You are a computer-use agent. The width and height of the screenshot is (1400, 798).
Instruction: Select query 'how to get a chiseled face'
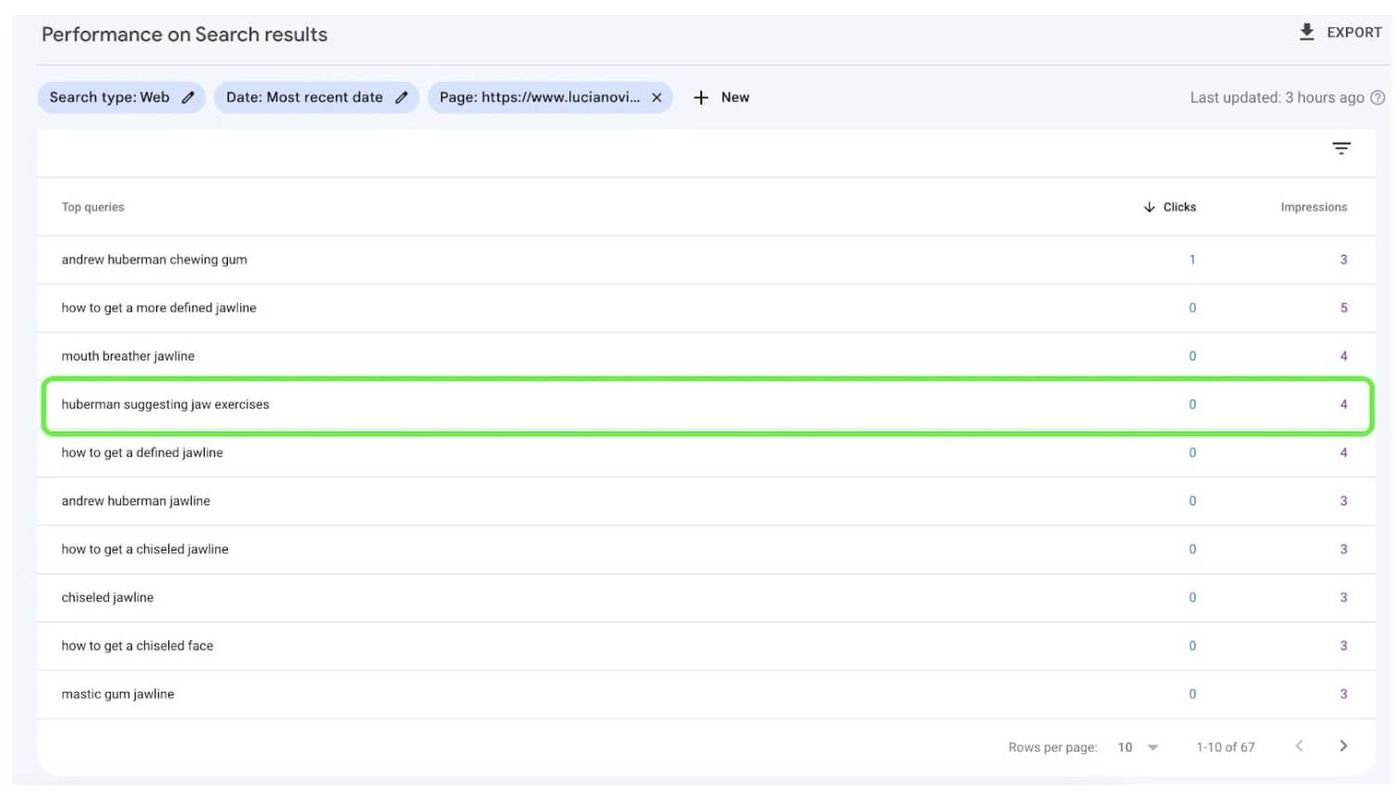point(137,646)
